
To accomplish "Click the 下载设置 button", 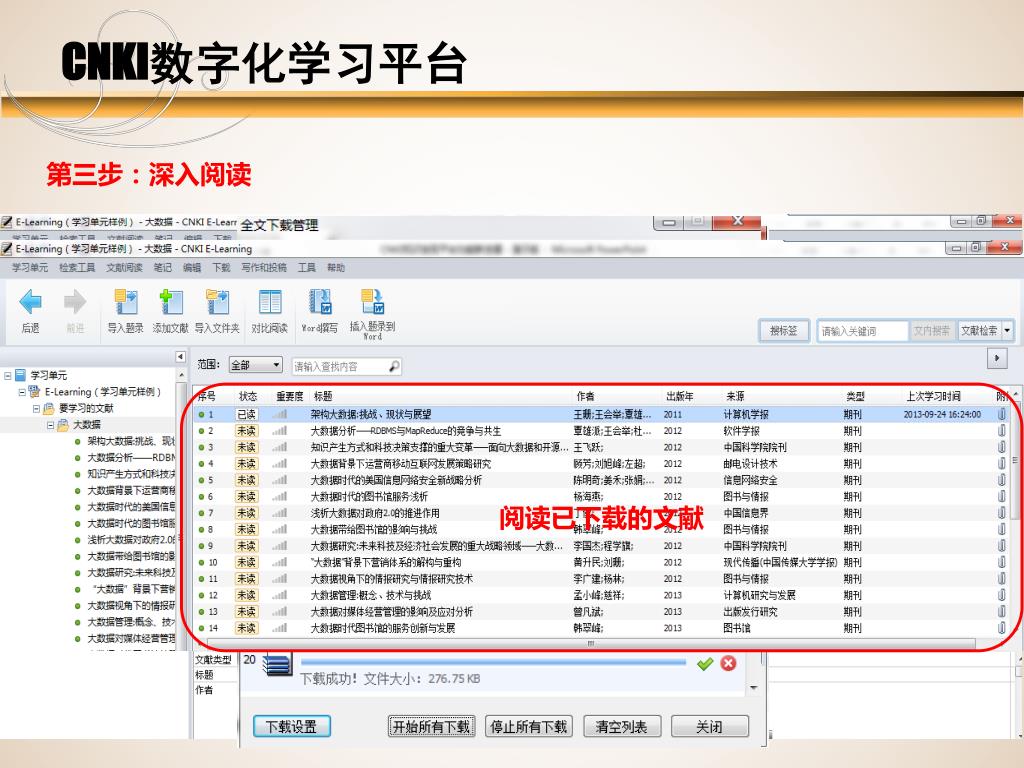I will 291,726.
